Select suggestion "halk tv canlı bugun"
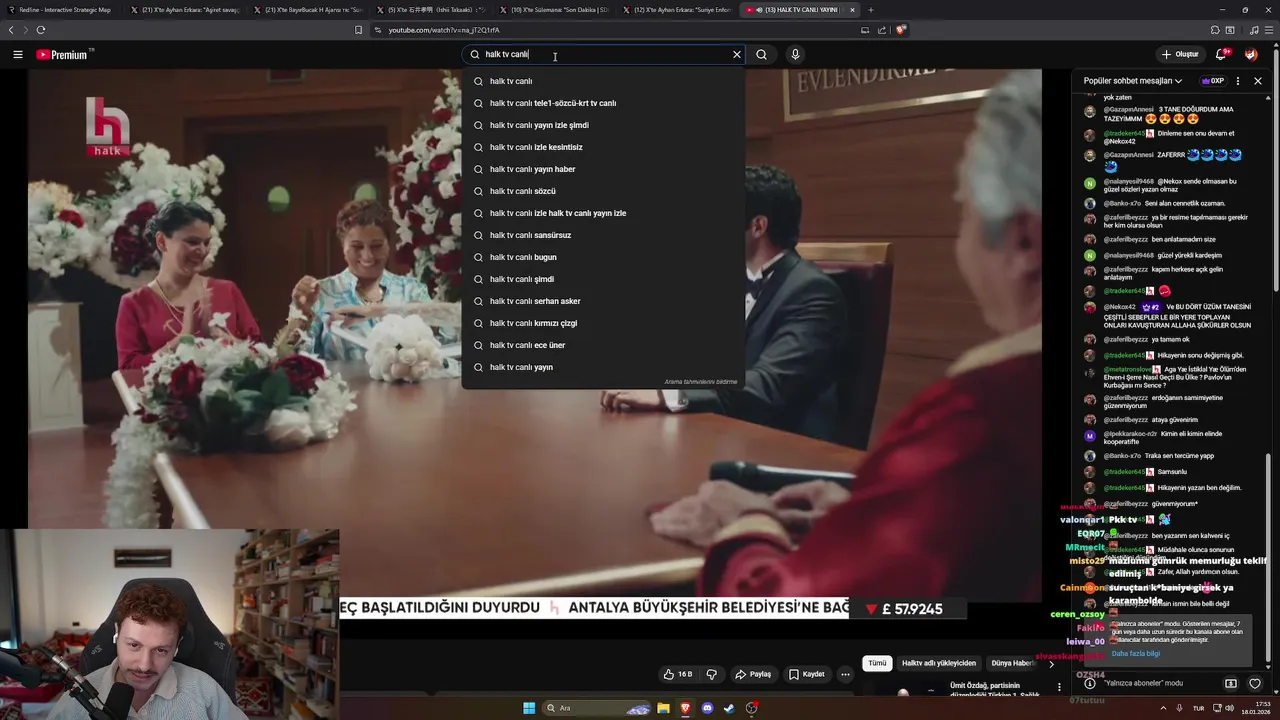 tap(603, 257)
